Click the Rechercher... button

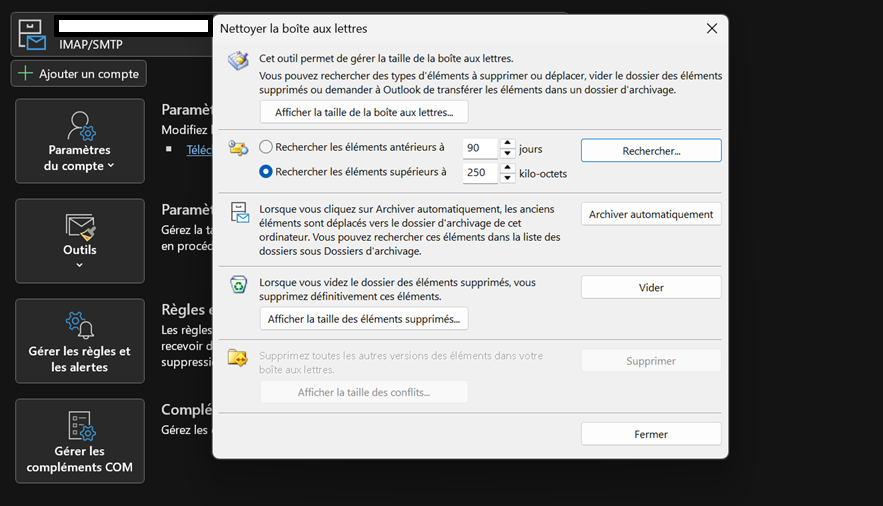click(651, 150)
